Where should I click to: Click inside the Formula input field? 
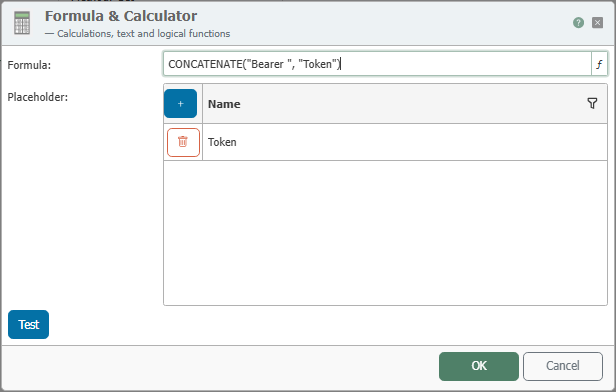tap(378, 64)
